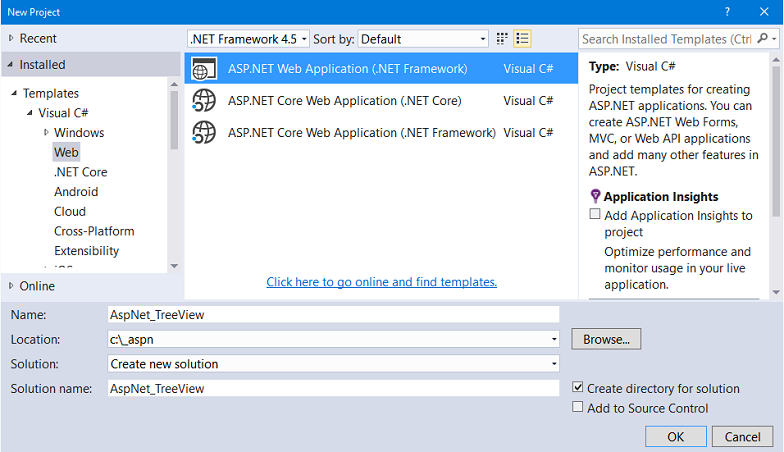Screen dimensions: 784x452
Task: Select ASP.NET Core Web Application (.NET Framework) row
Action: pyautogui.click(x=381, y=132)
